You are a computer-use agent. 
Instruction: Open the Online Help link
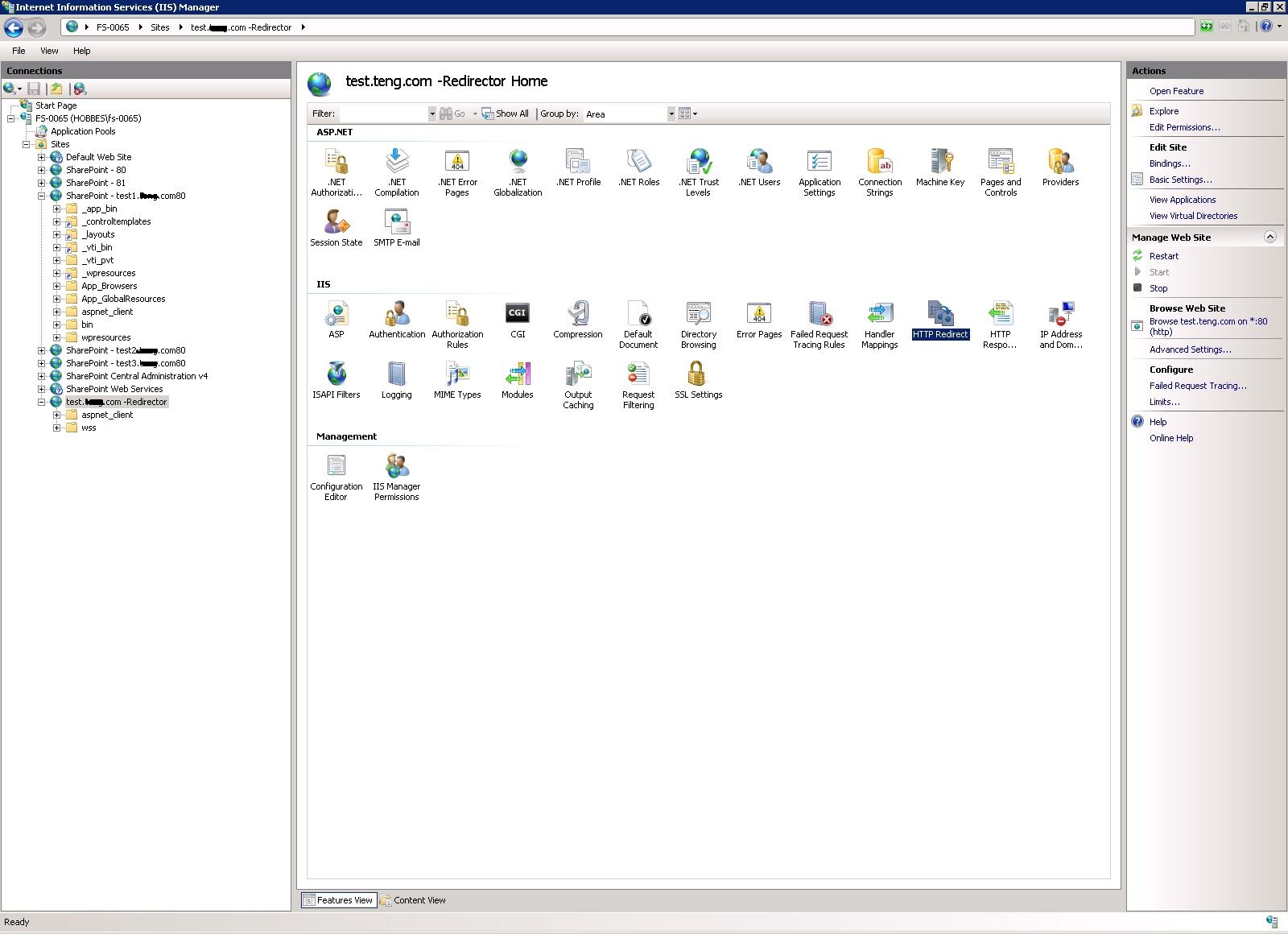click(1171, 438)
